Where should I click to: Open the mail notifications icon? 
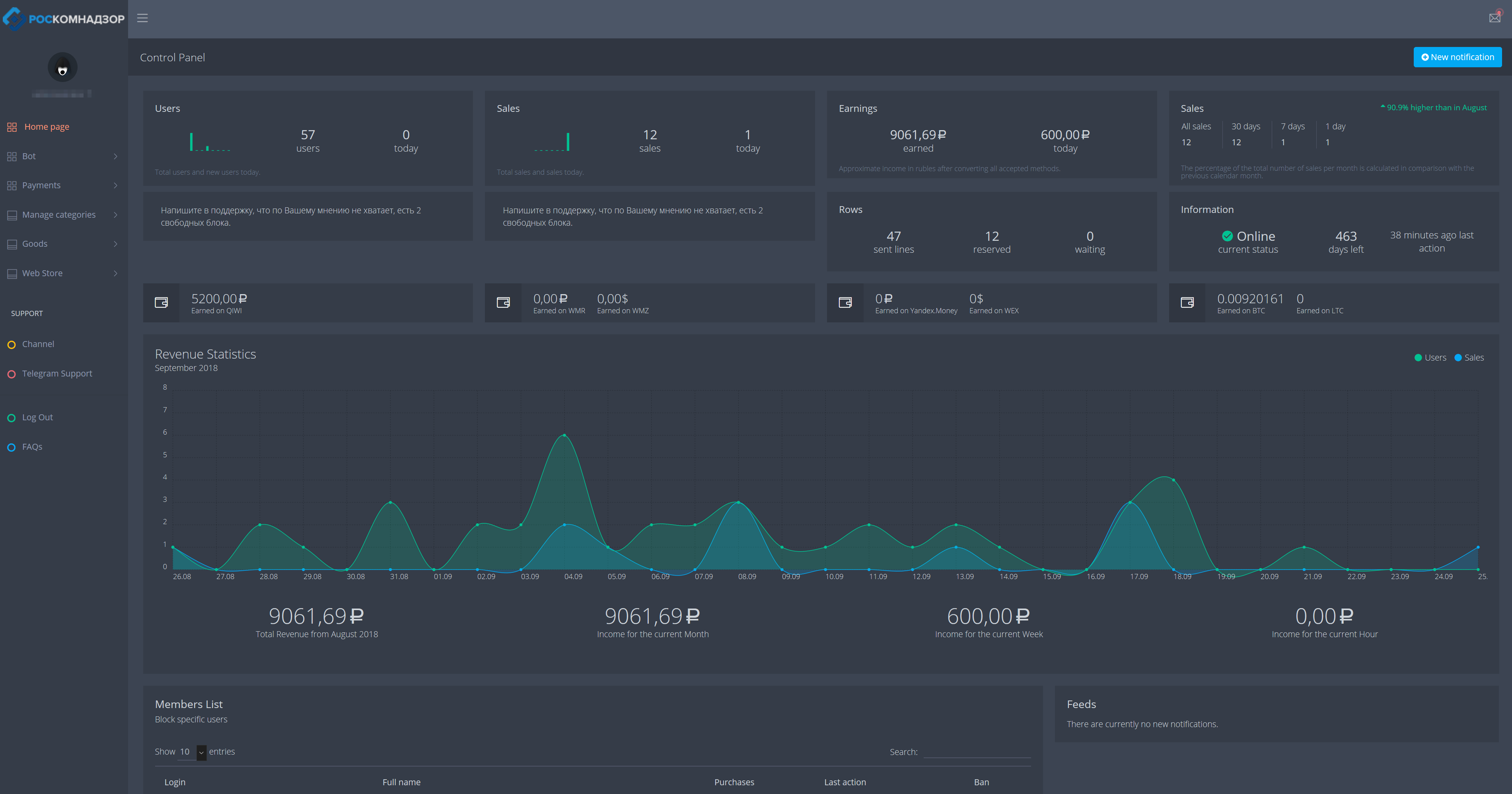pyautogui.click(x=1494, y=18)
